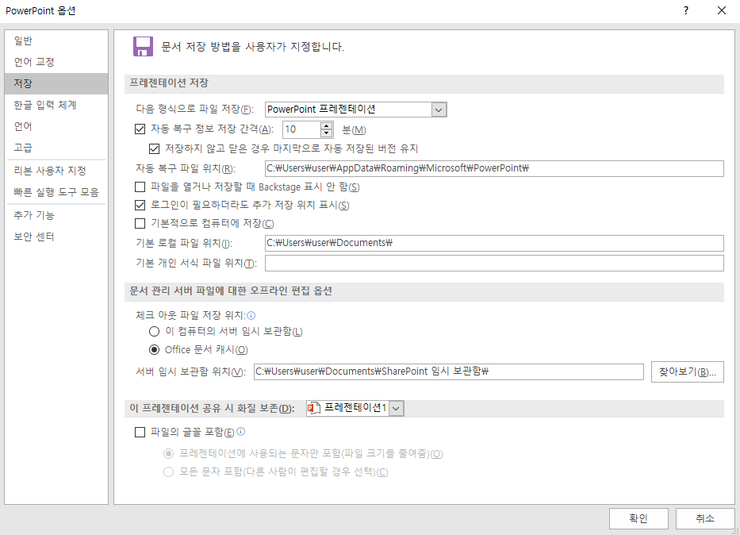740x535 pixels.
Task: Click the 자동 복구 파일 위치 path field
Action: tap(494, 168)
